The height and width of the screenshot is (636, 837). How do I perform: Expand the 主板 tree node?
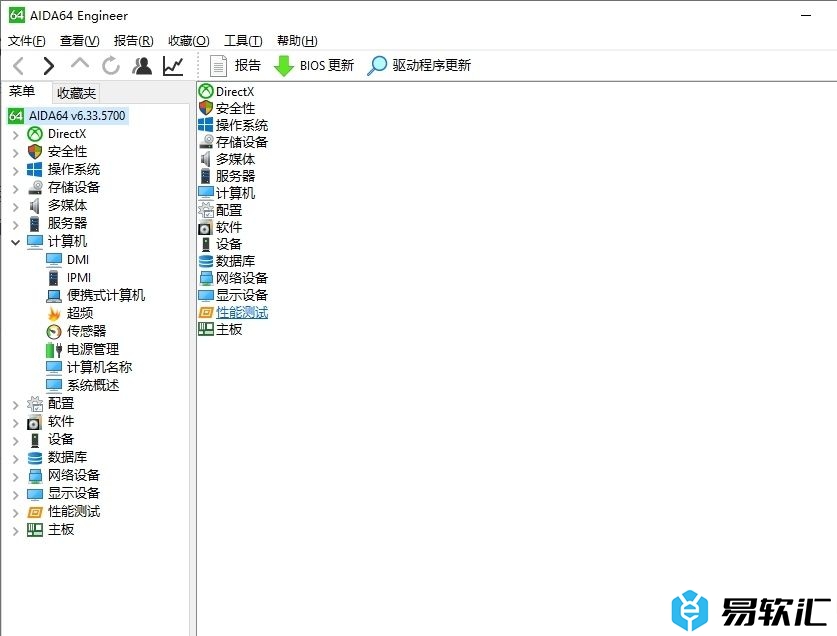pos(15,531)
